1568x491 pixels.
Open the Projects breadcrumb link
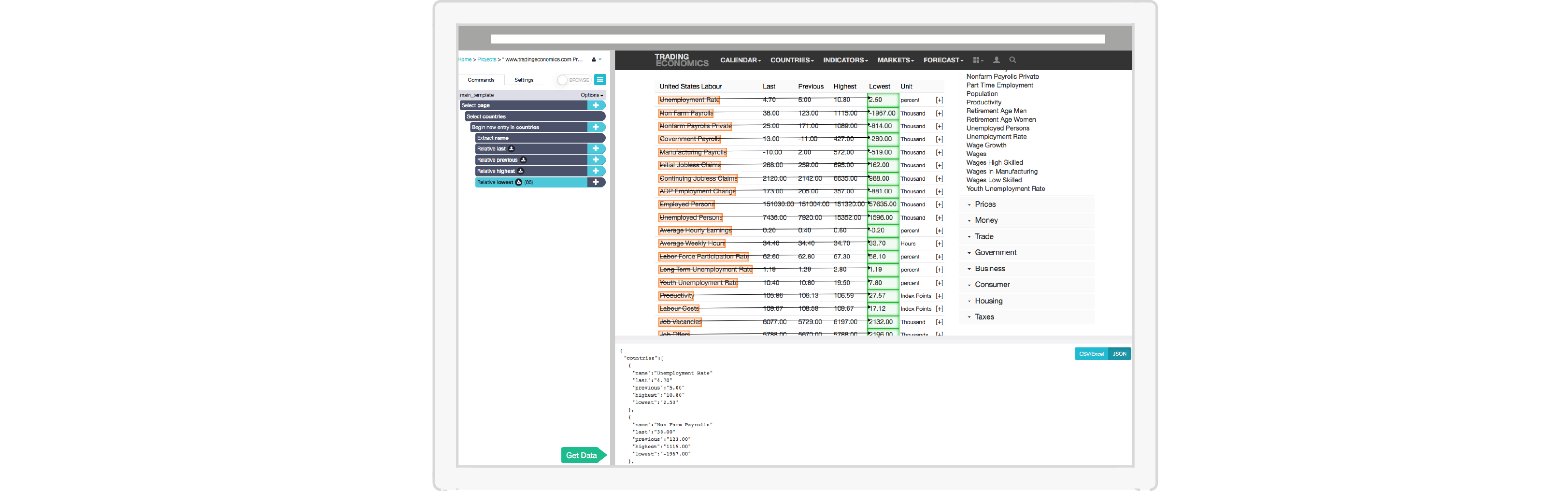tap(486, 59)
